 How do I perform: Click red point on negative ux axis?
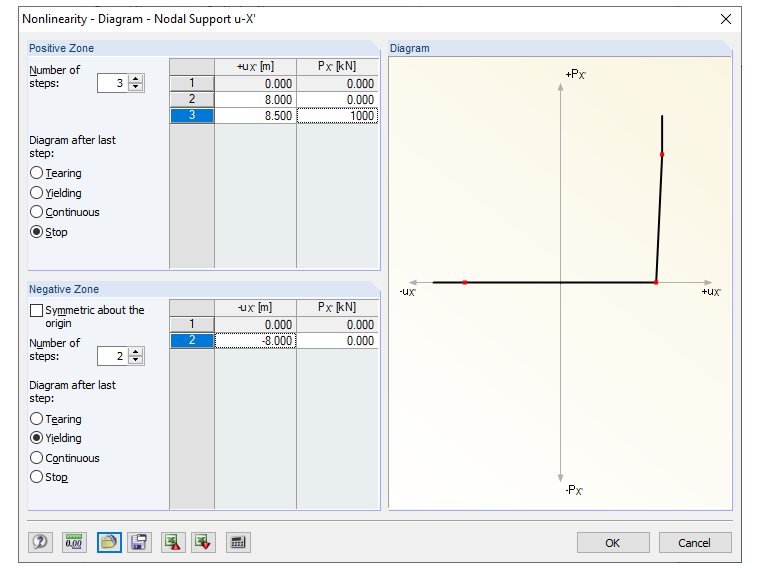pos(465,282)
